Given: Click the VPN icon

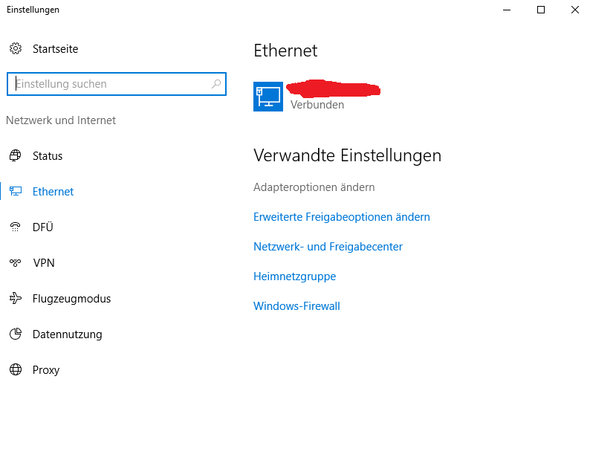Looking at the screenshot, I should (15, 262).
